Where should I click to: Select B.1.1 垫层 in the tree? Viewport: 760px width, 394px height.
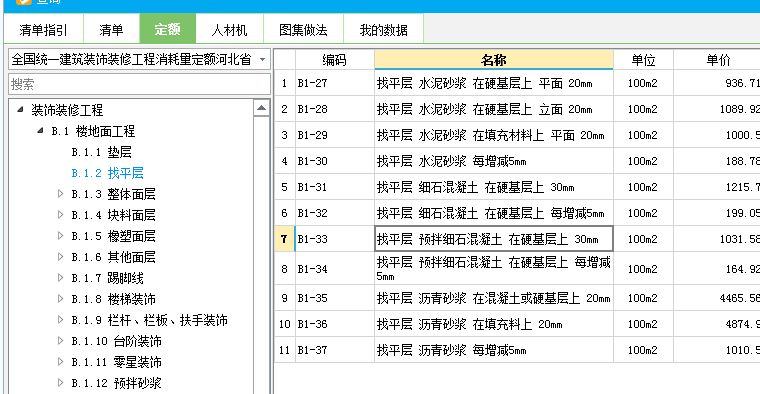pos(101,152)
